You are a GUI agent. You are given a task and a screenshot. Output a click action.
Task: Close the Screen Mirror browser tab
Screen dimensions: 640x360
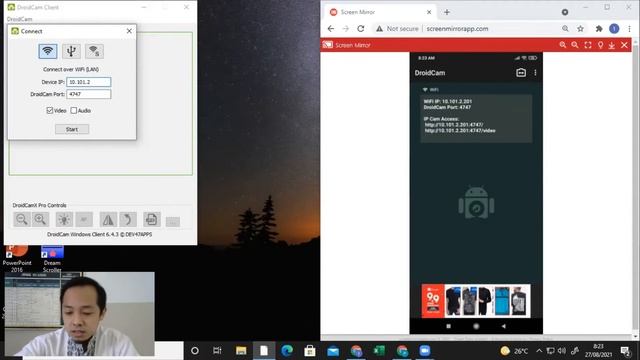click(x=429, y=12)
